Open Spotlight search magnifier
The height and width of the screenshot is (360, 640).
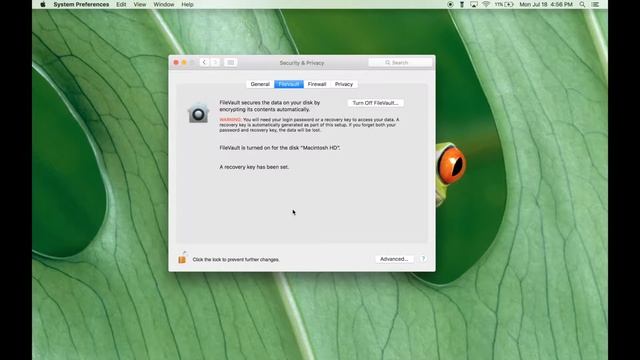[582, 4]
